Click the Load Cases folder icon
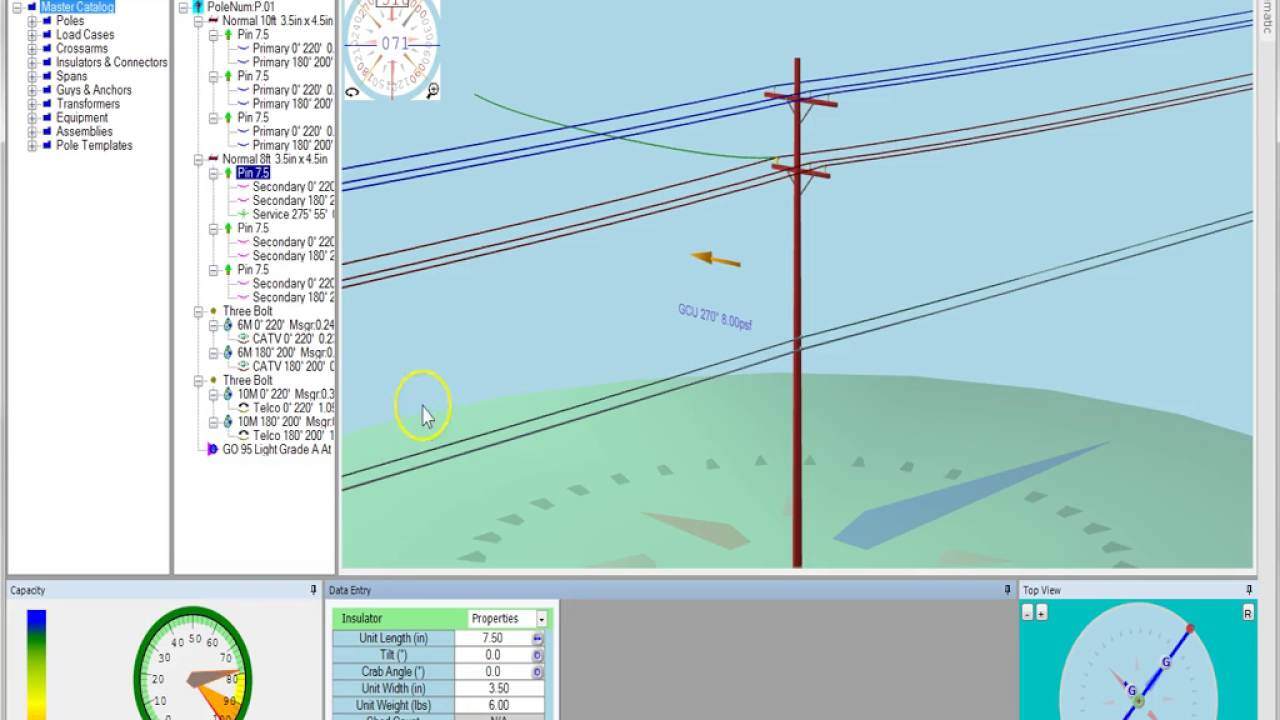This screenshot has height=720, width=1280. coord(46,35)
